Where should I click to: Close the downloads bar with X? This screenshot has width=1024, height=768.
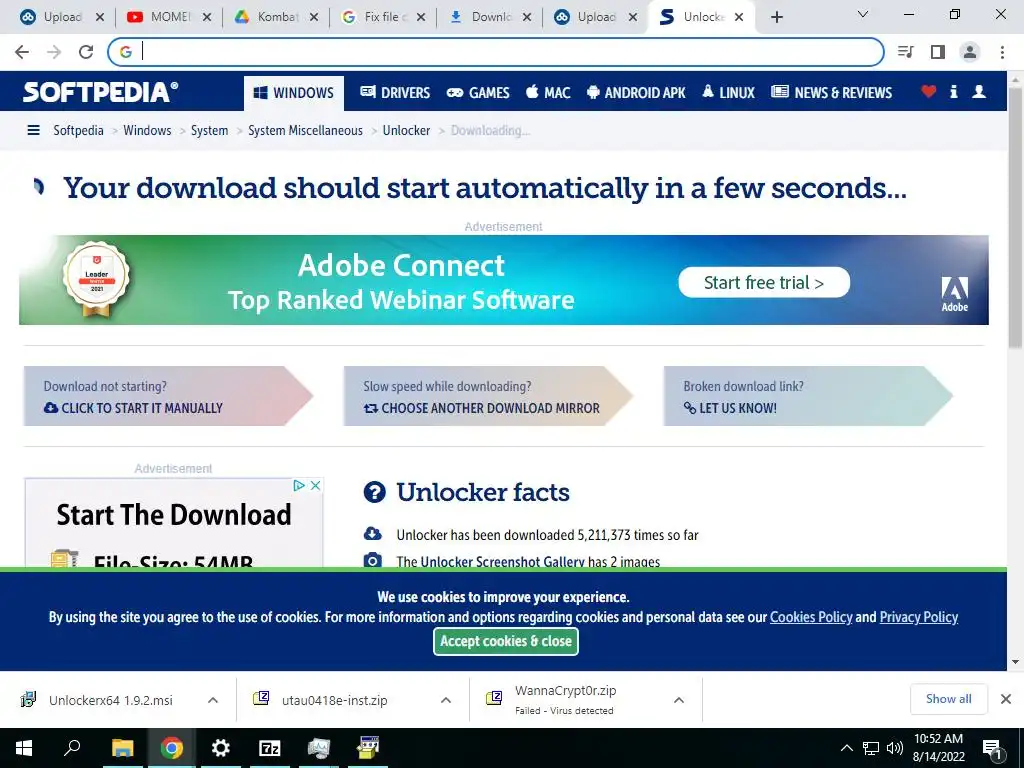(x=1006, y=699)
